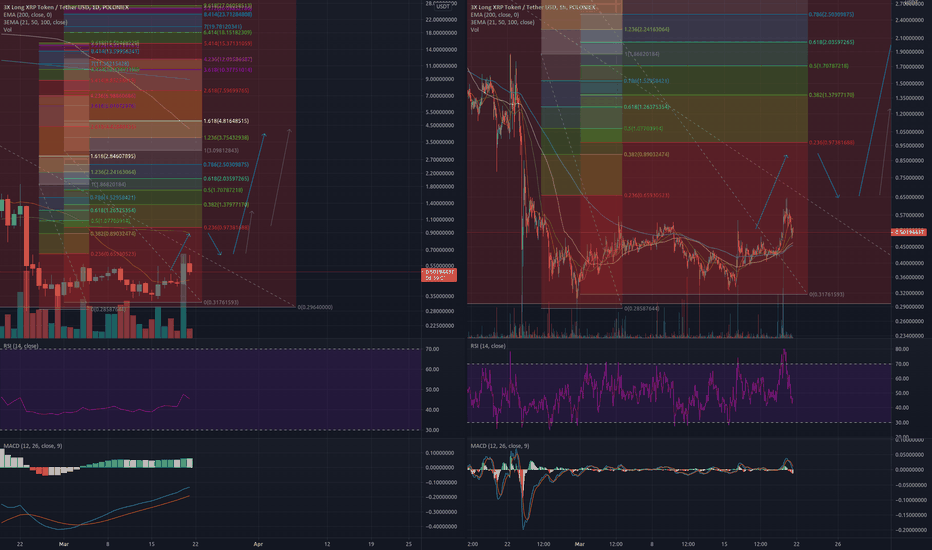Click MACD (12, 26, close, 9) legend on 1h chart

point(500,446)
